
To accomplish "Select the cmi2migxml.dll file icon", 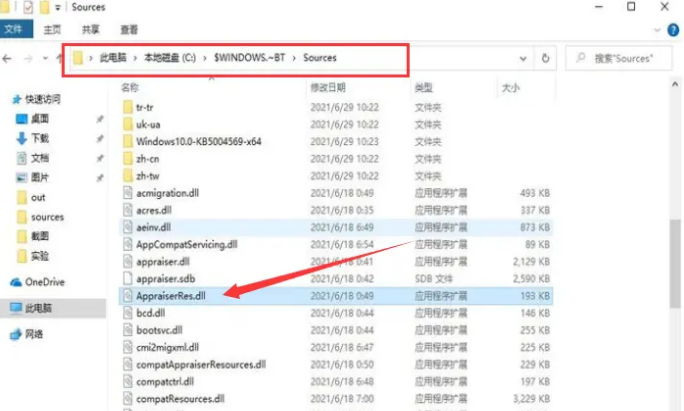I will point(127,347).
